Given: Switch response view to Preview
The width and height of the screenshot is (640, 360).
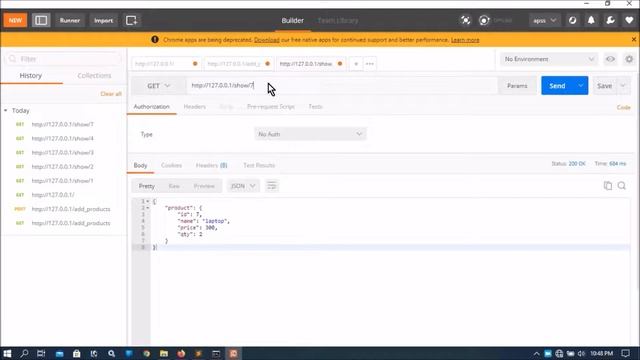Looking at the screenshot, I should [x=204, y=186].
